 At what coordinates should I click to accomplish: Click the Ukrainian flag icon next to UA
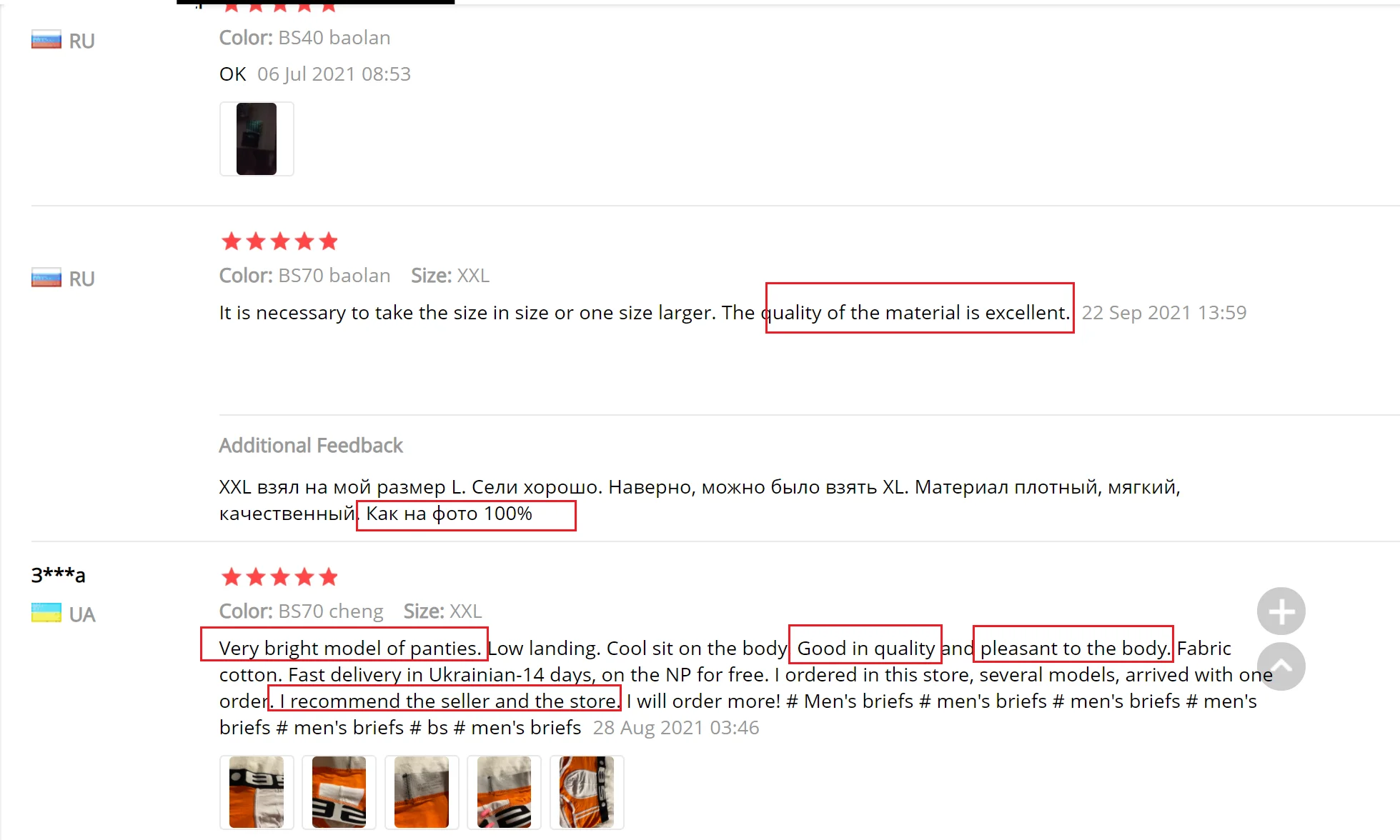point(46,614)
